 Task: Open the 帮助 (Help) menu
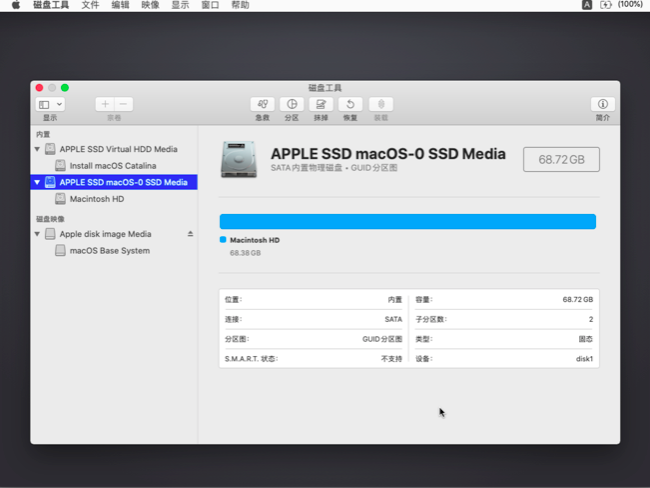pyautogui.click(x=240, y=5)
